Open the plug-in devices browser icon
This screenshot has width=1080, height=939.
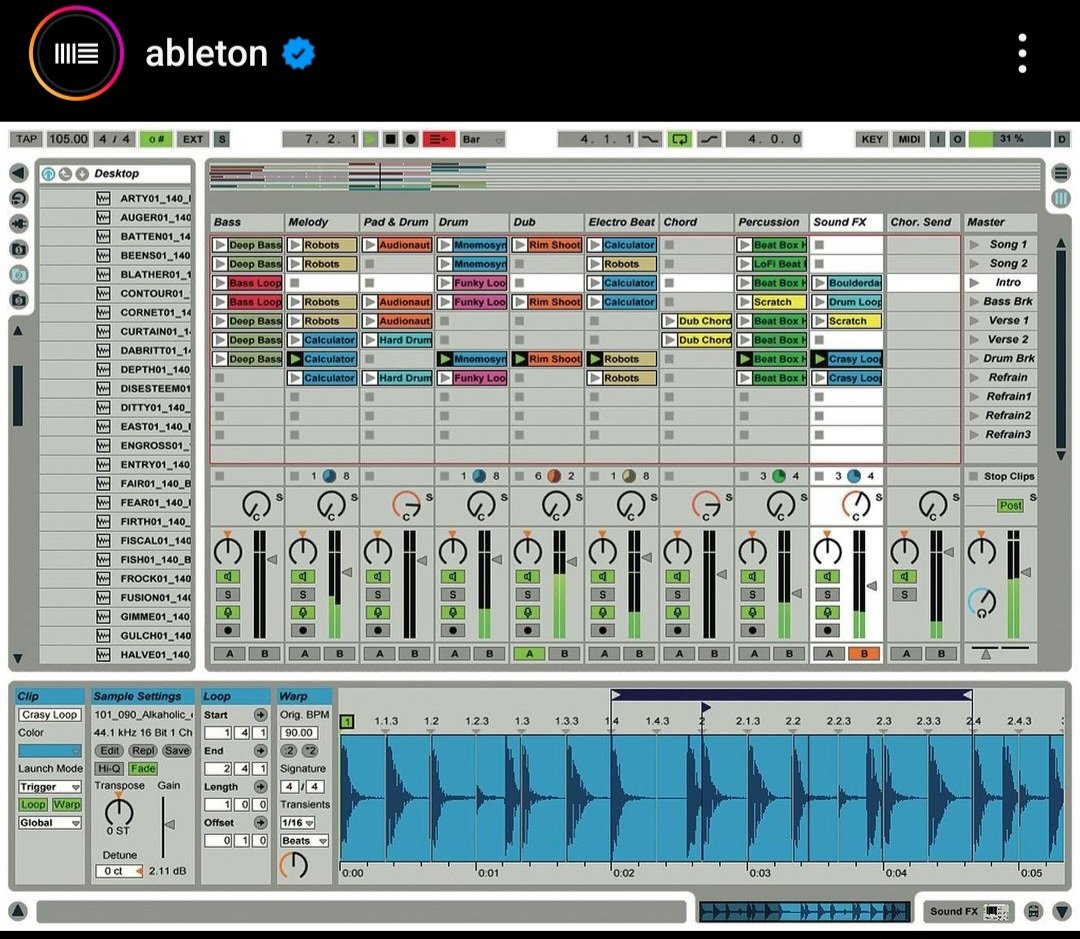click(x=19, y=224)
